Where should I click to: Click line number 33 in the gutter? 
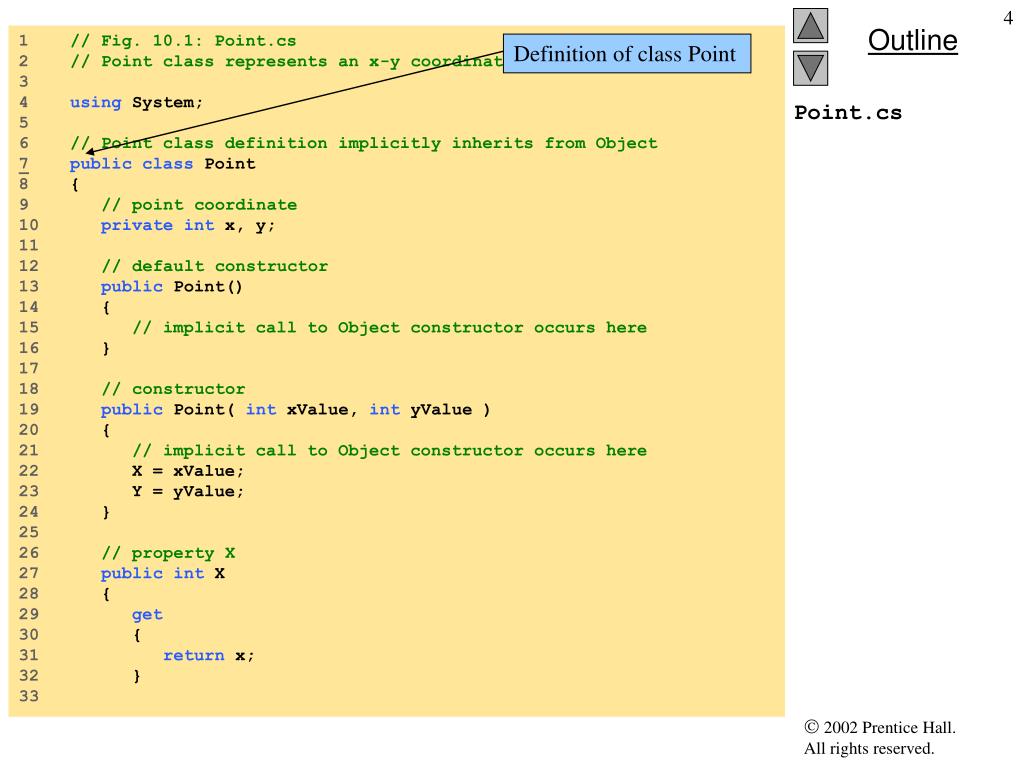[29, 696]
